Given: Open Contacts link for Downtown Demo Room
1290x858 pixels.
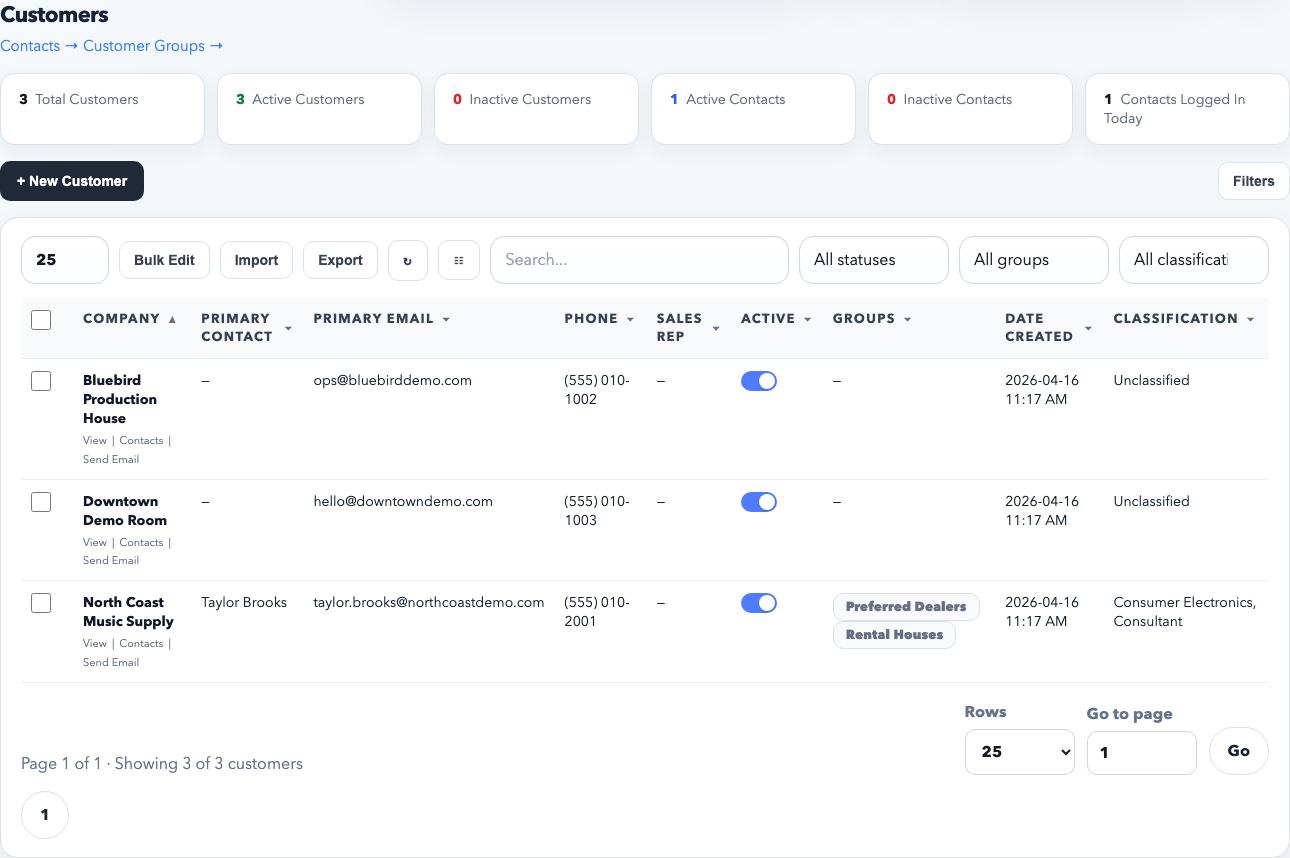Looking at the screenshot, I should click(141, 543).
